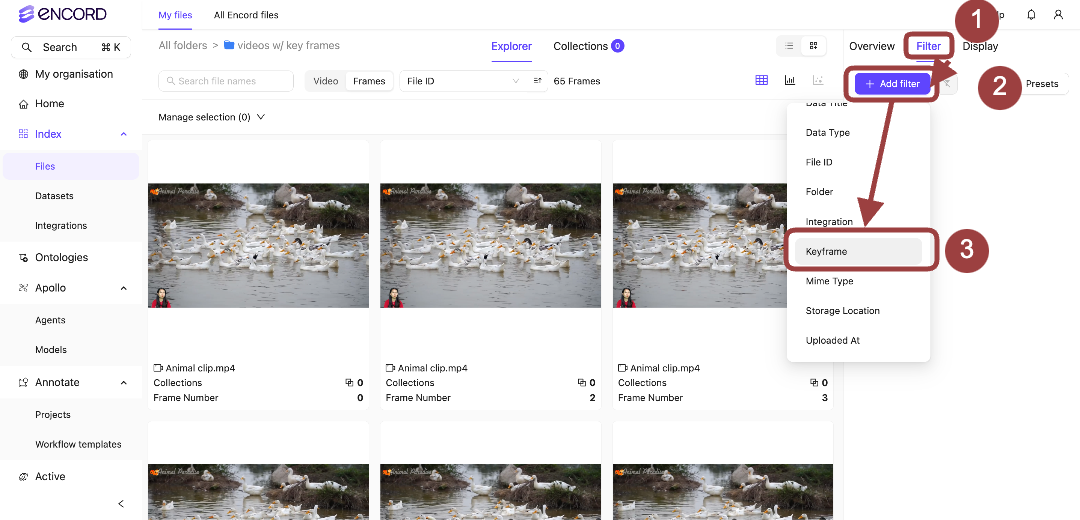This screenshot has width=1080, height=520.
Task: Open the My files tab
Action: coord(175,14)
